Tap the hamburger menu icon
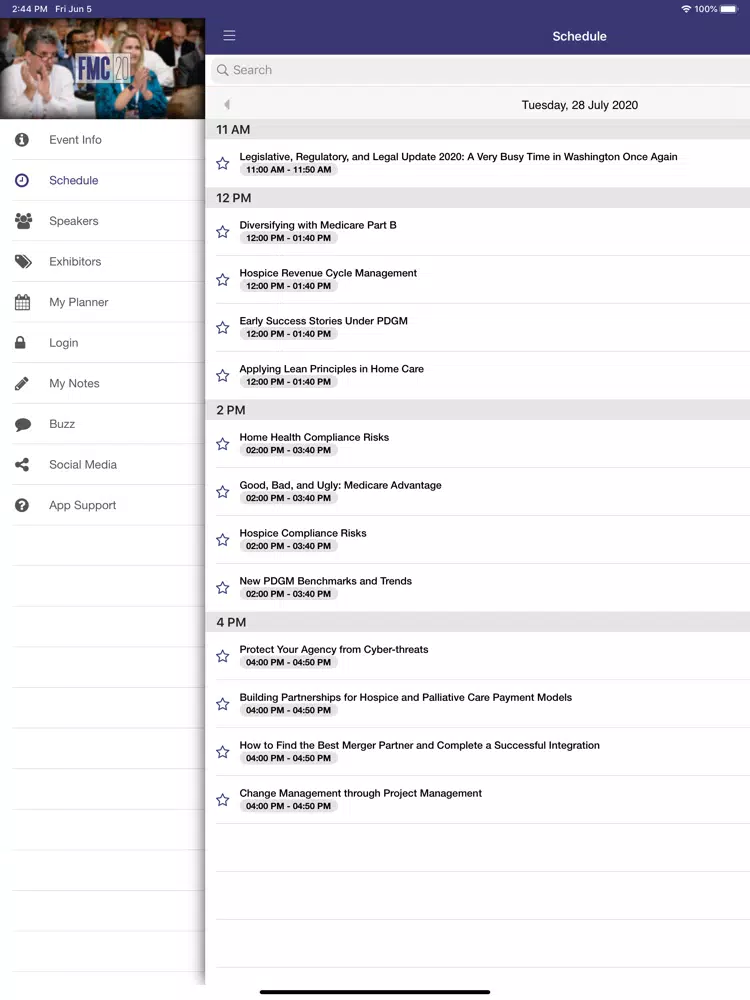 click(x=230, y=36)
